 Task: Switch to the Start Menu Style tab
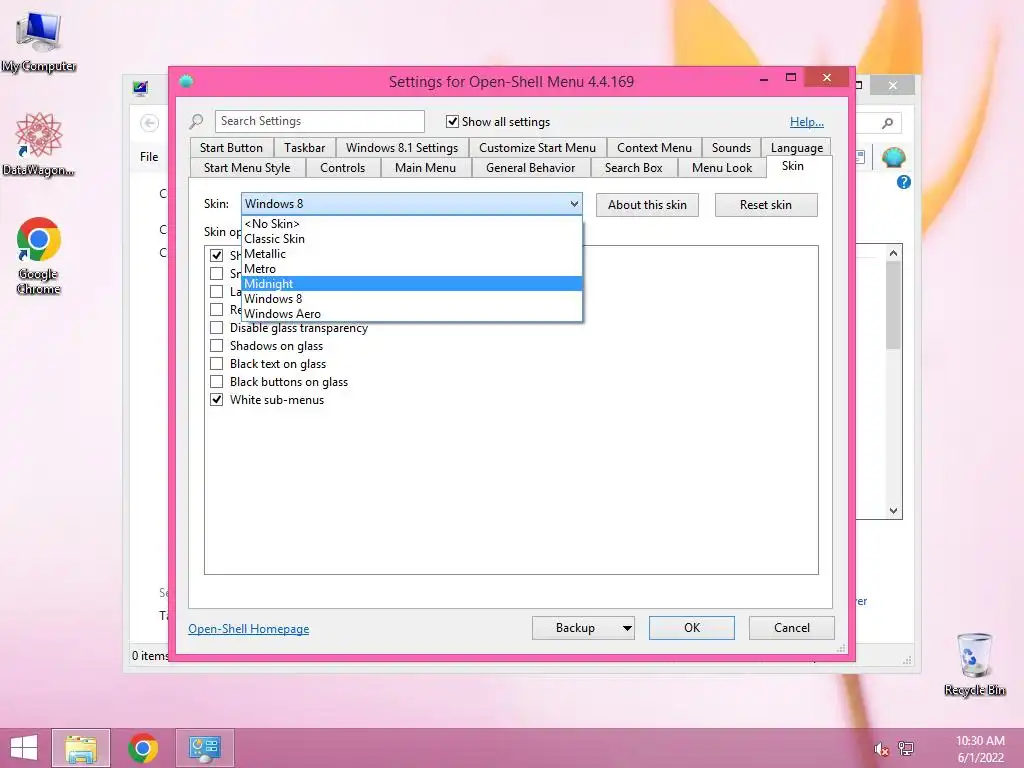pos(247,168)
